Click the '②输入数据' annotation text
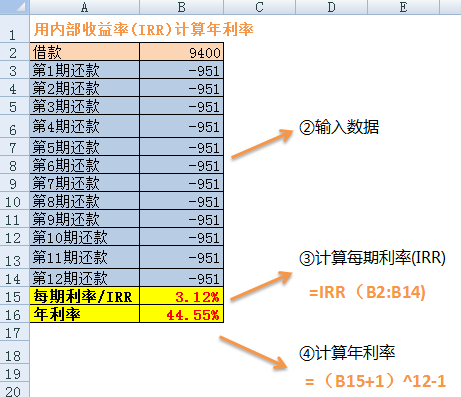Screen dimensions: 461x397 click(339, 127)
